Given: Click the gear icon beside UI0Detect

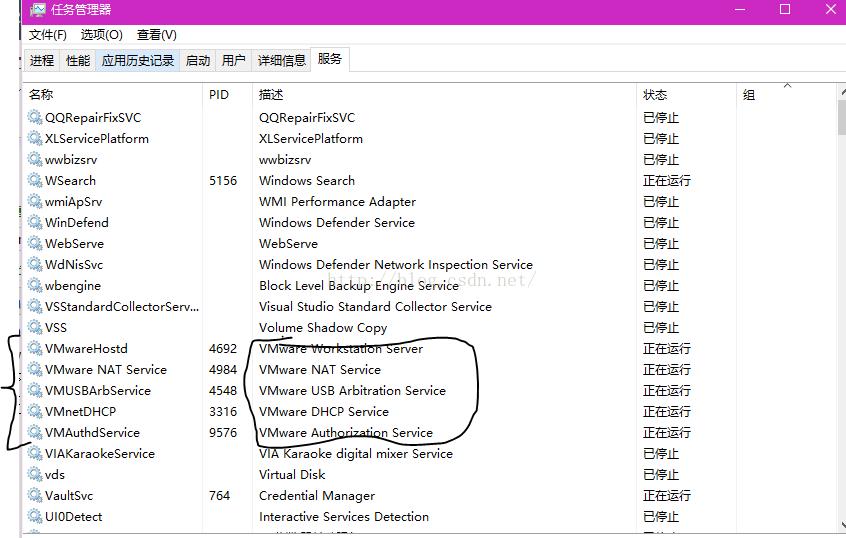Looking at the screenshot, I should pos(35,517).
